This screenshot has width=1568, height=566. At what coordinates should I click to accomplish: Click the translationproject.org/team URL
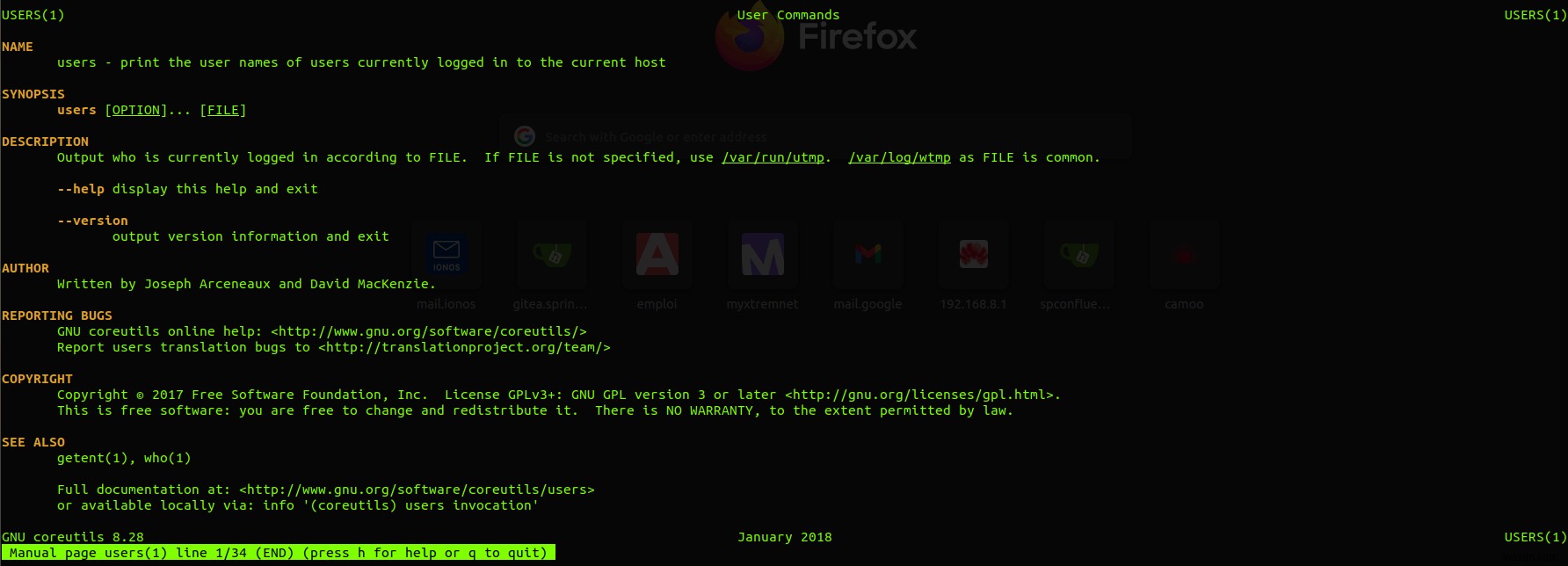464,347
